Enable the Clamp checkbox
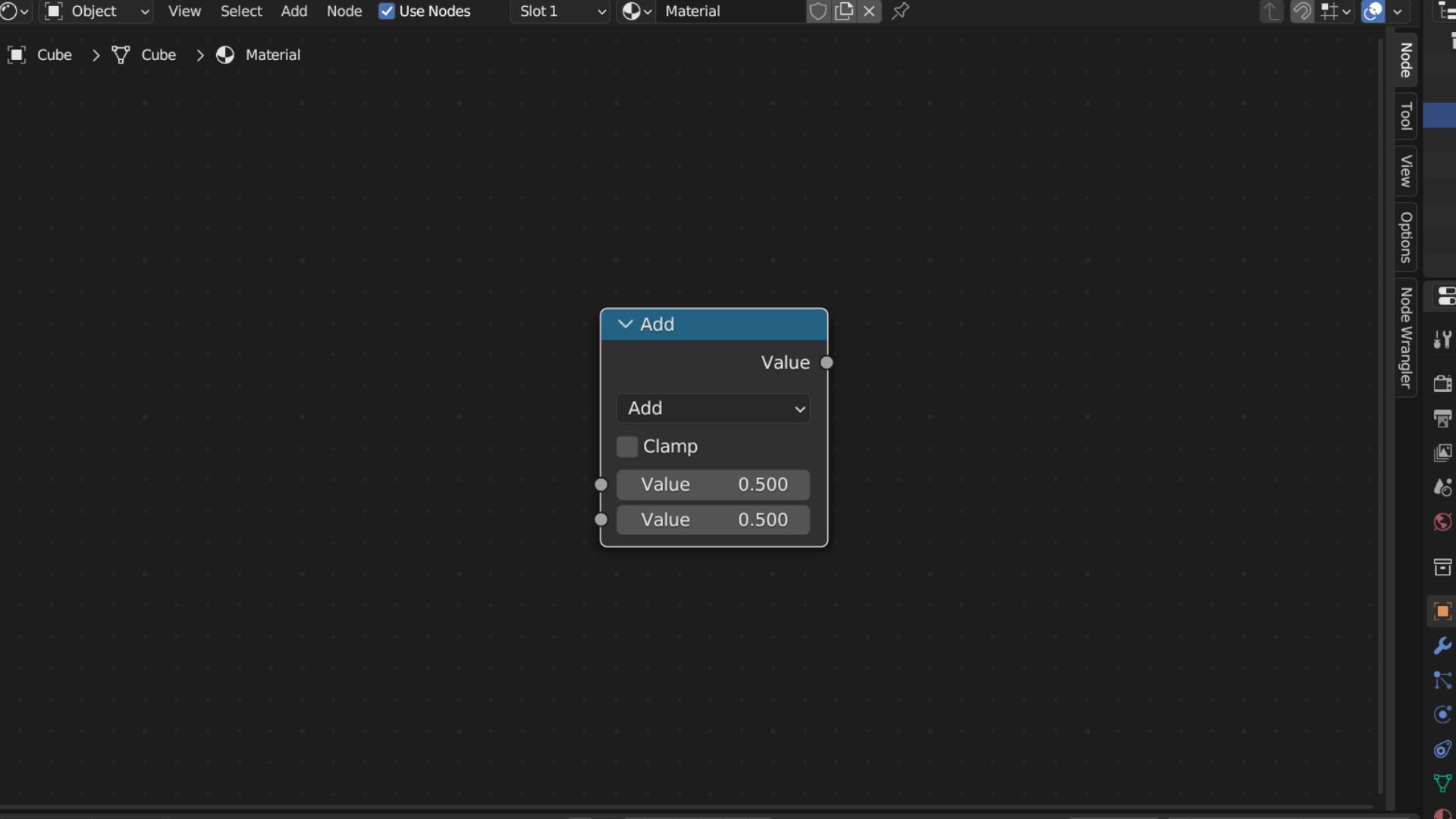The height and width of the screenshot is (819, 1456). 627,447
